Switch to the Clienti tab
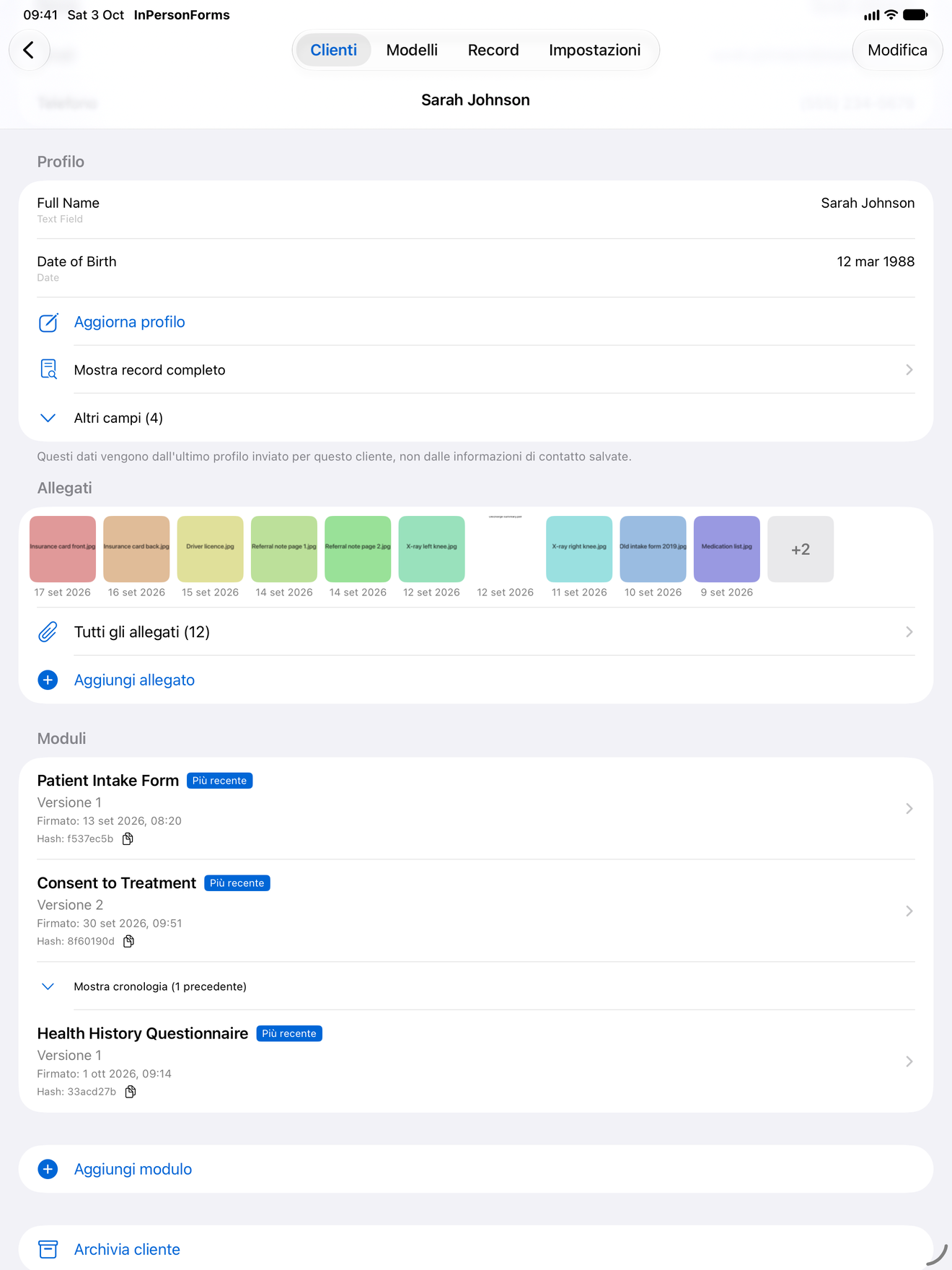 pos(333,50)
